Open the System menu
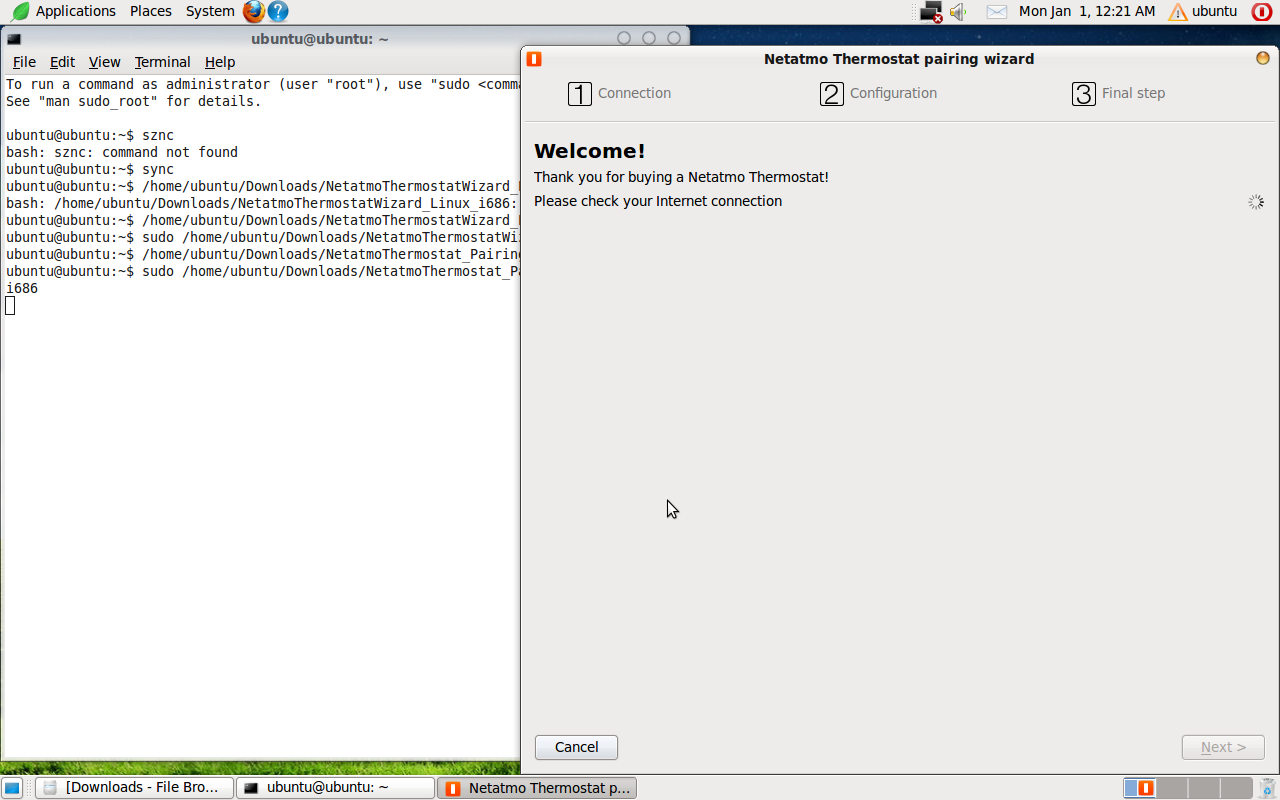The height and width of the screenshot is (800, 1280). tap(210, 11)
